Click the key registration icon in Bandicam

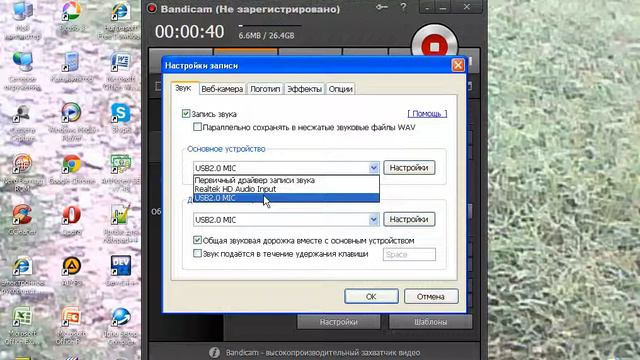pos(382,7)
